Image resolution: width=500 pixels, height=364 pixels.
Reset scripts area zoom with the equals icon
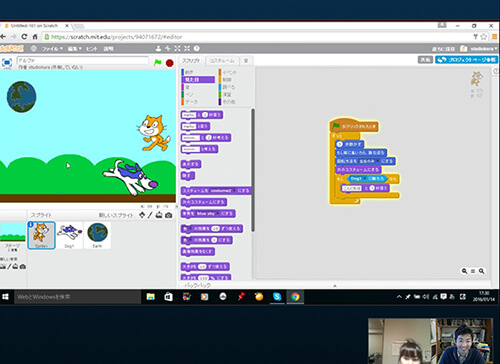(473, 271)
